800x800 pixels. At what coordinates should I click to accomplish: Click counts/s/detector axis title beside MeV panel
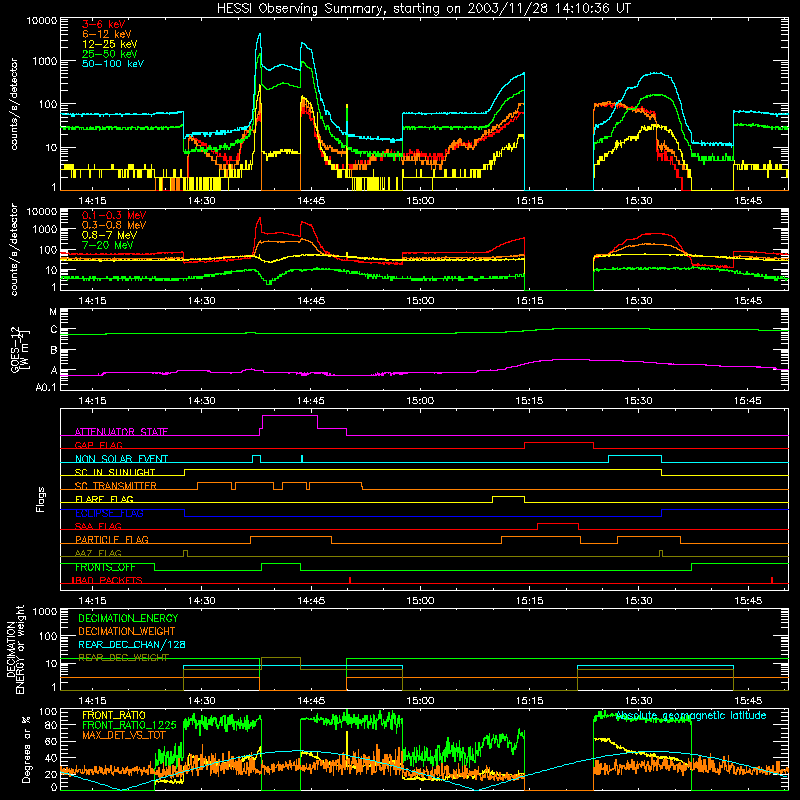[x=14, y=250]
